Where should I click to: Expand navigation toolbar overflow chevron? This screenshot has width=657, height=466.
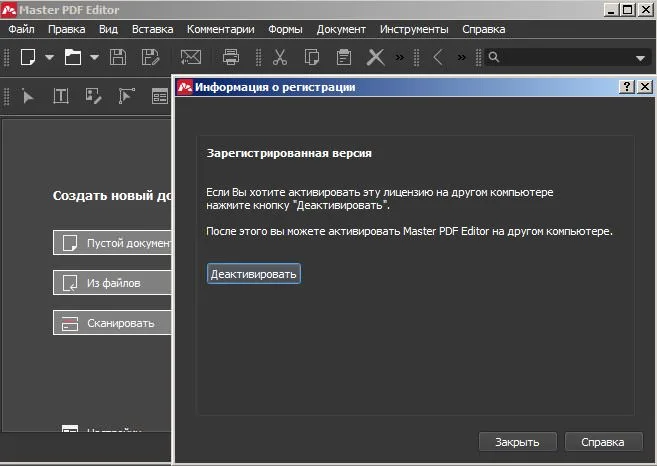(x=461, y=57)
